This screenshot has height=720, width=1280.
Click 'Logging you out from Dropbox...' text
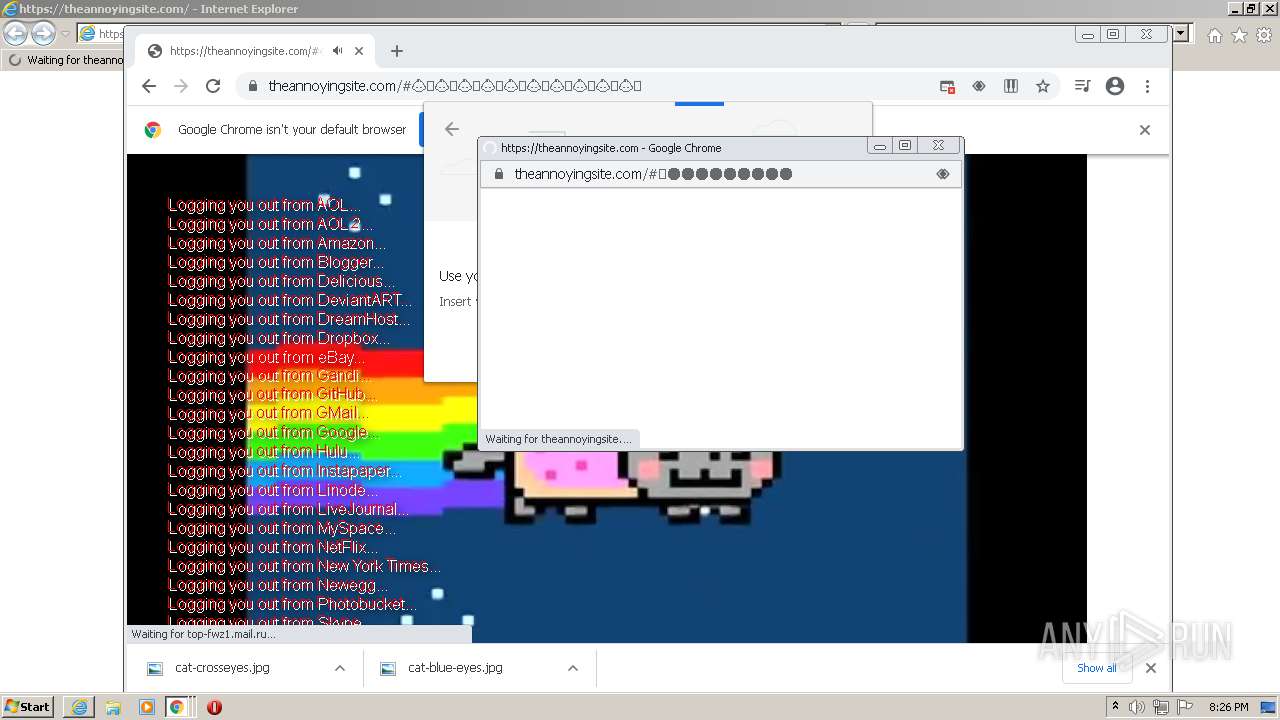pos(279,338)
